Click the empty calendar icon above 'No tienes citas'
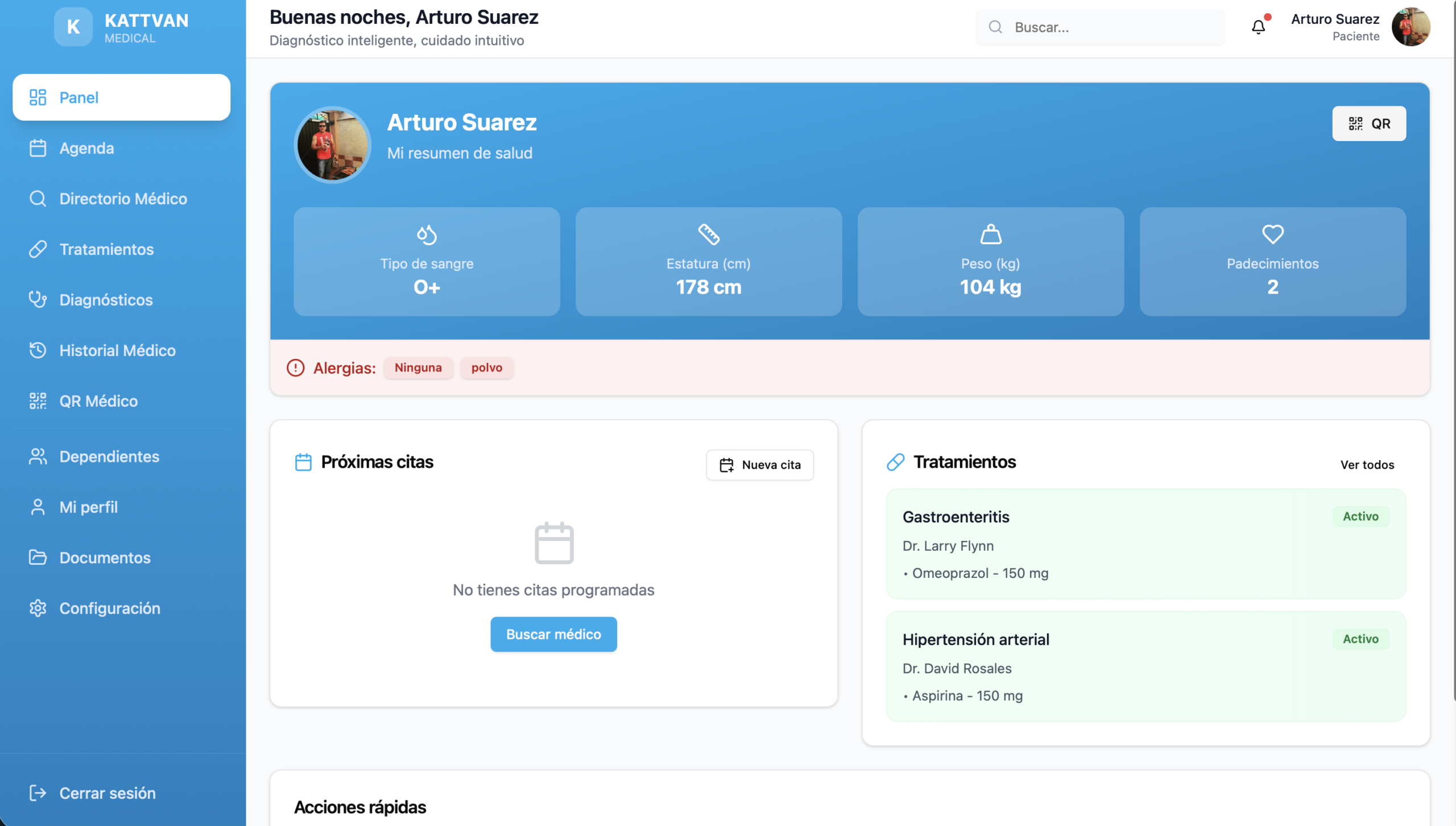This screenshot has height=826, width=1456. click(553, 543)
